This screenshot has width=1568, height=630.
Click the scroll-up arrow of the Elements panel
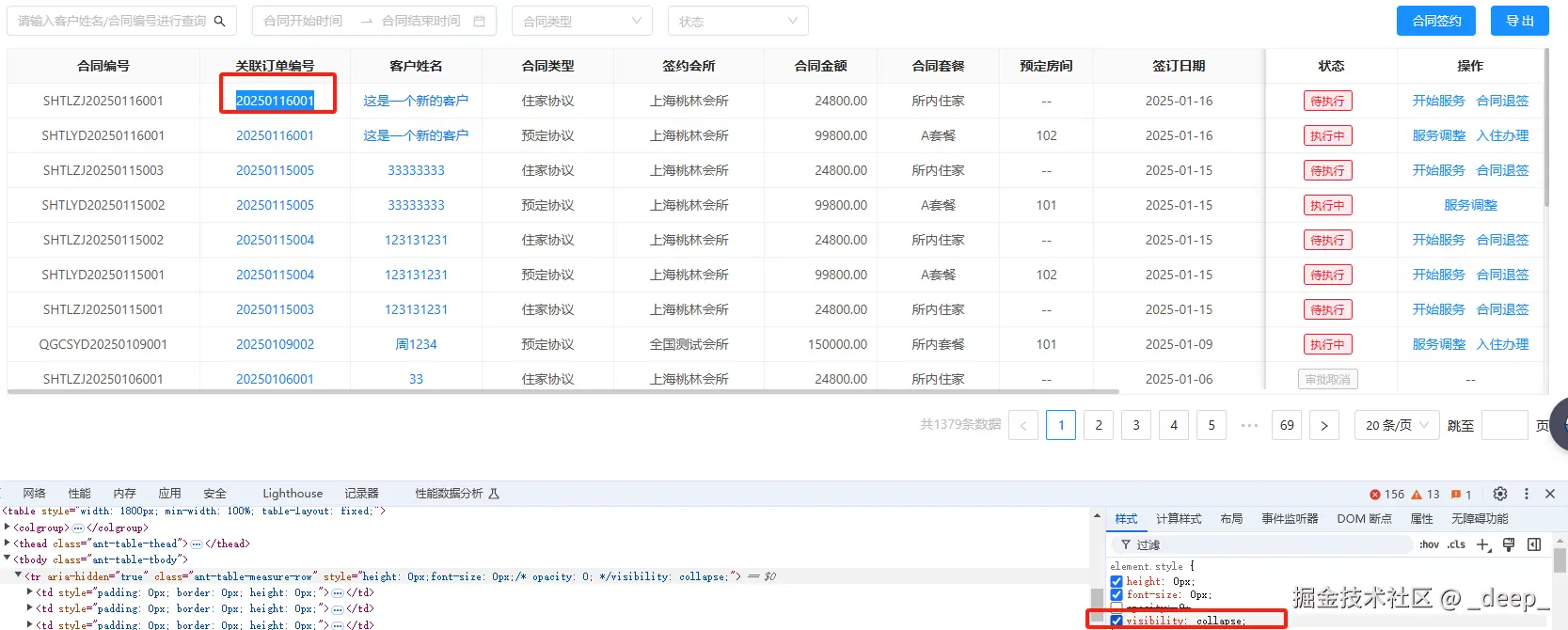[x=1097, y=516]
